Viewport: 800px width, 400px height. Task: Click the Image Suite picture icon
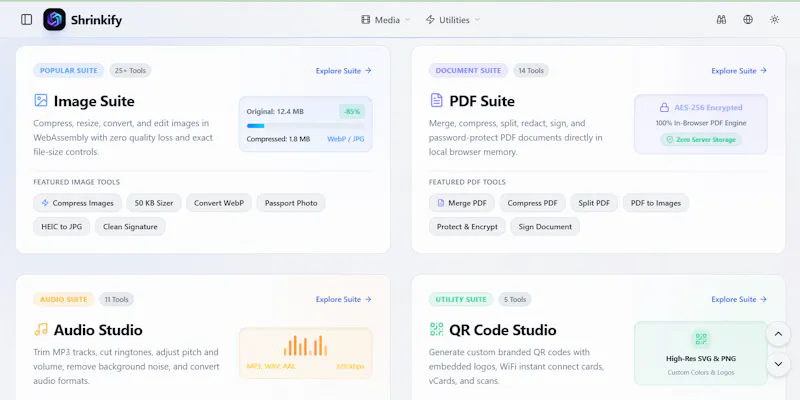(41, 100)
